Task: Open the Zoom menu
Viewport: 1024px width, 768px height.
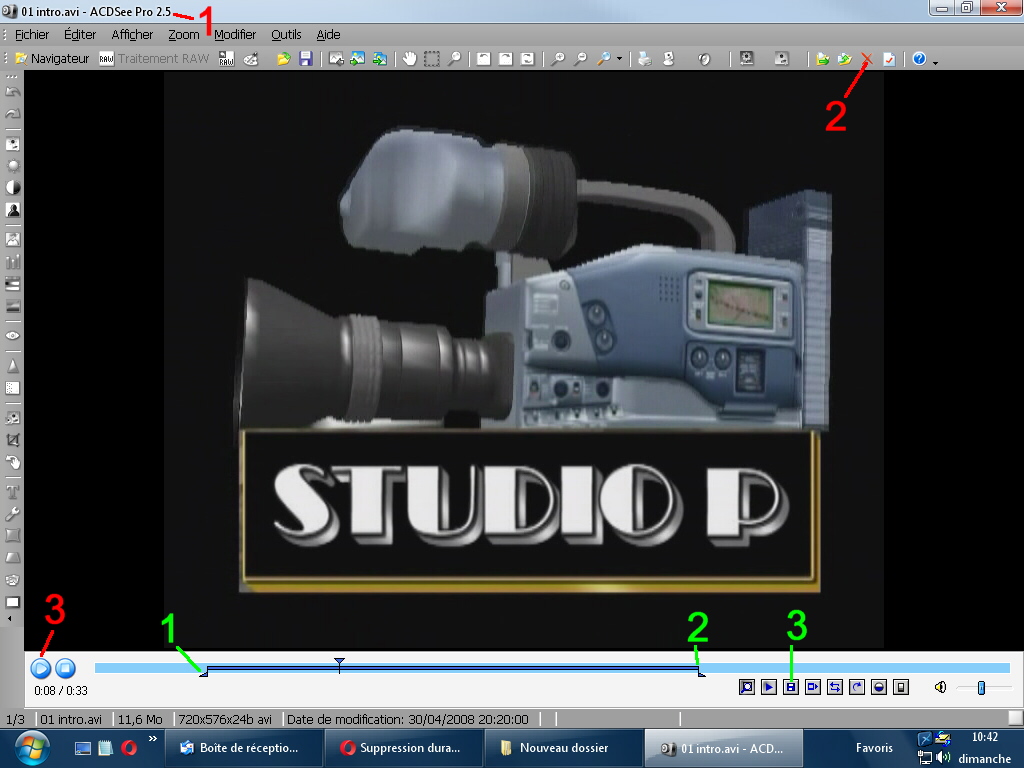Action: click(184, 35)
